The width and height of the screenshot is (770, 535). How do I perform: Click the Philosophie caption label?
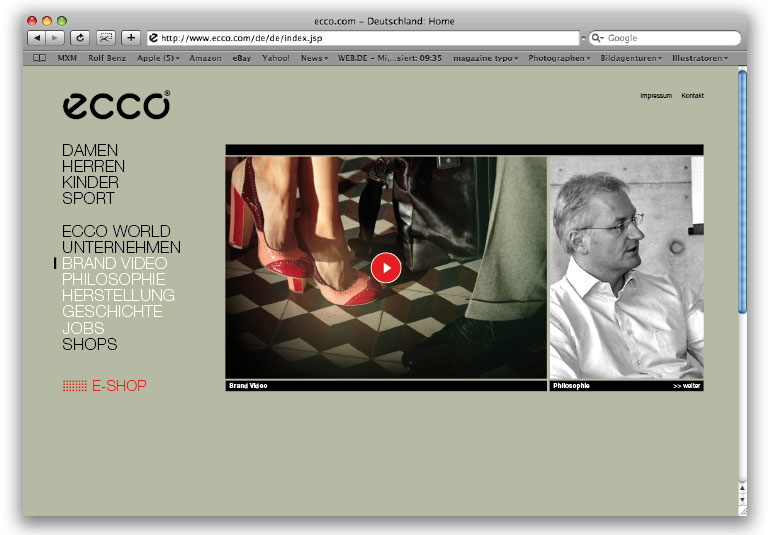(x=571, y=386)
